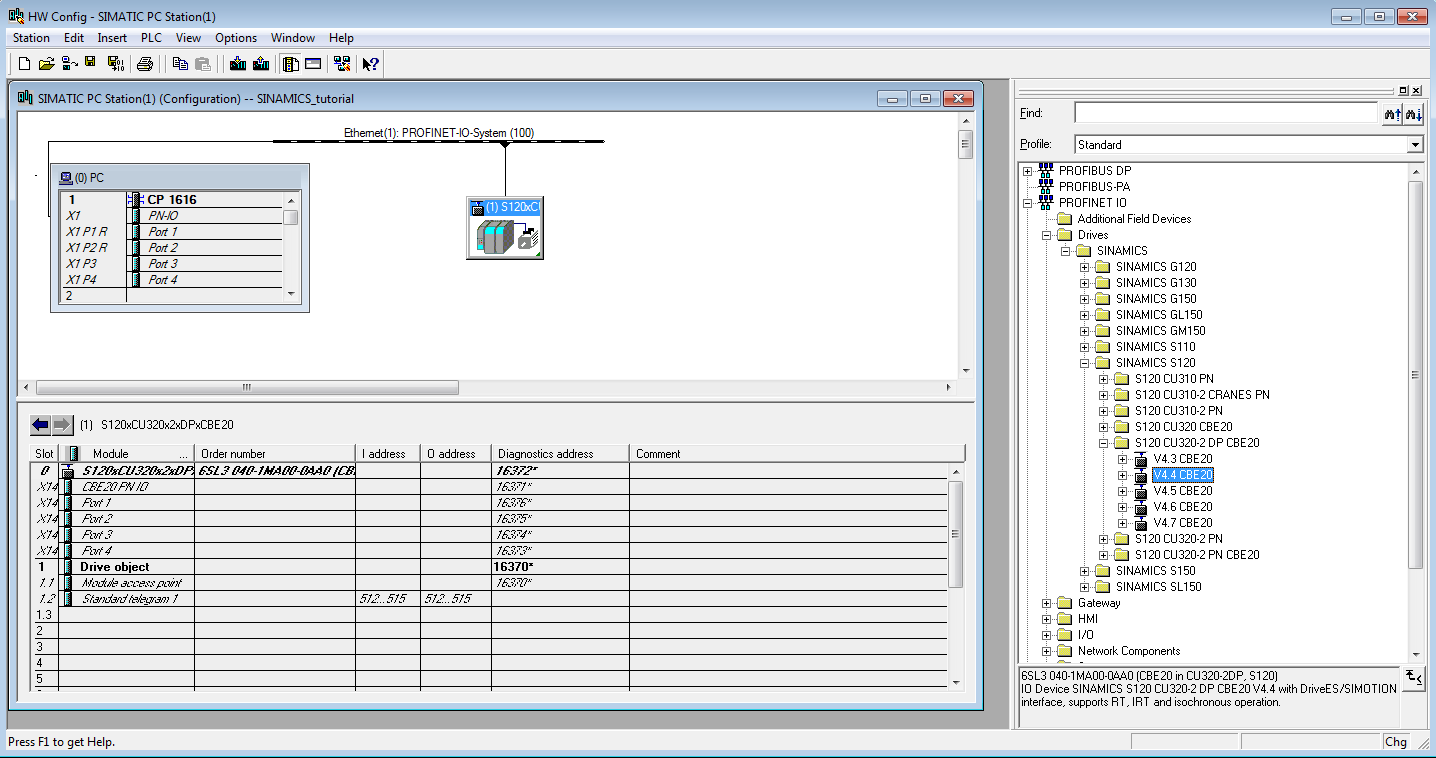This screenshot has width=1436, height=758.
Task: Save the configuration with the floppy icon
Action: 91,64
